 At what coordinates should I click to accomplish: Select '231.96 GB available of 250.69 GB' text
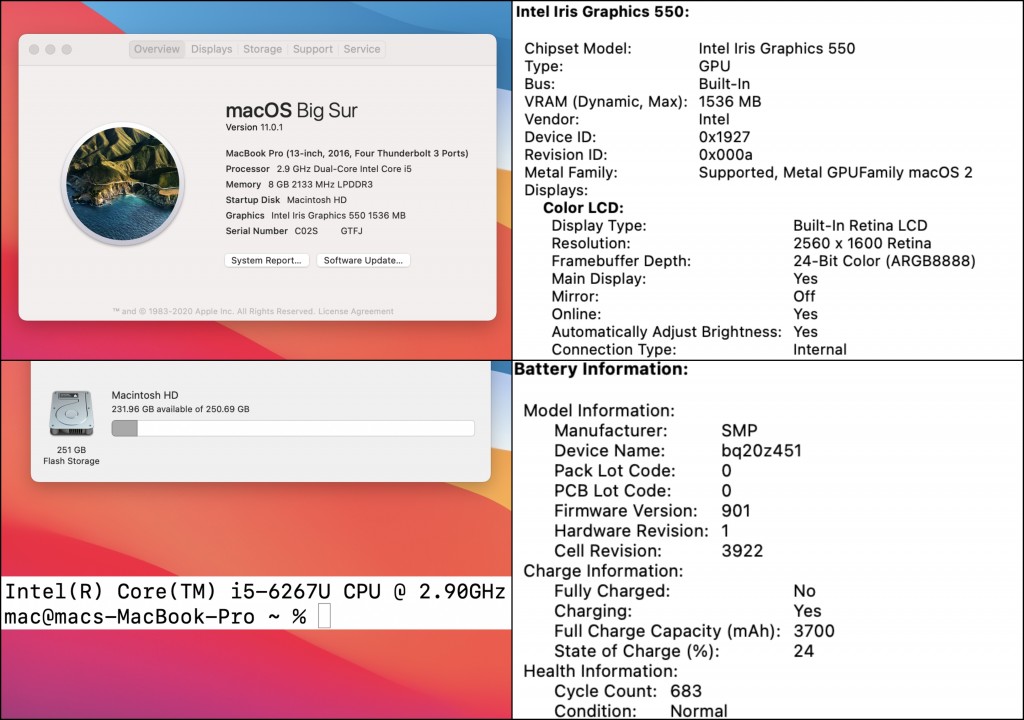(180, 409)
